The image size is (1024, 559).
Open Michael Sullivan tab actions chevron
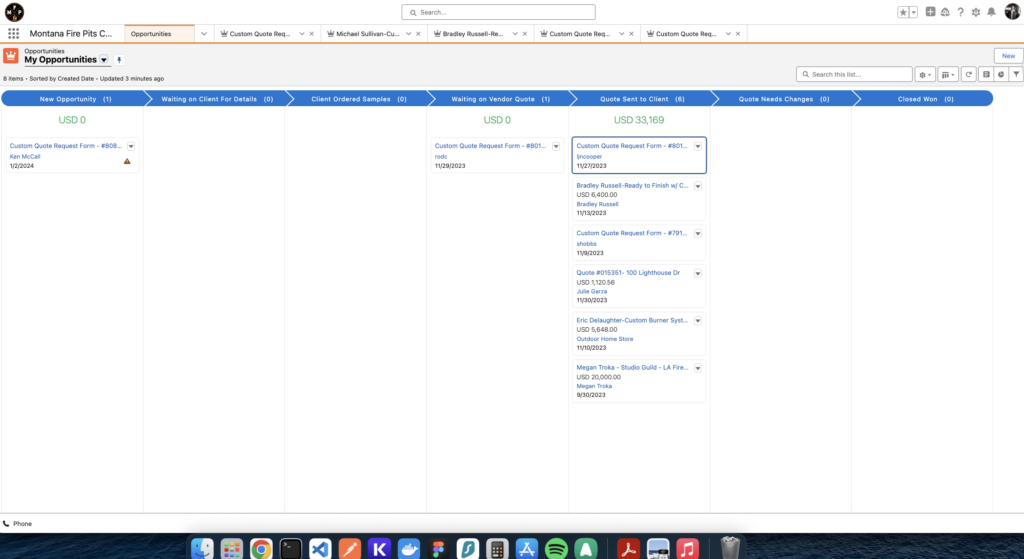408,34
